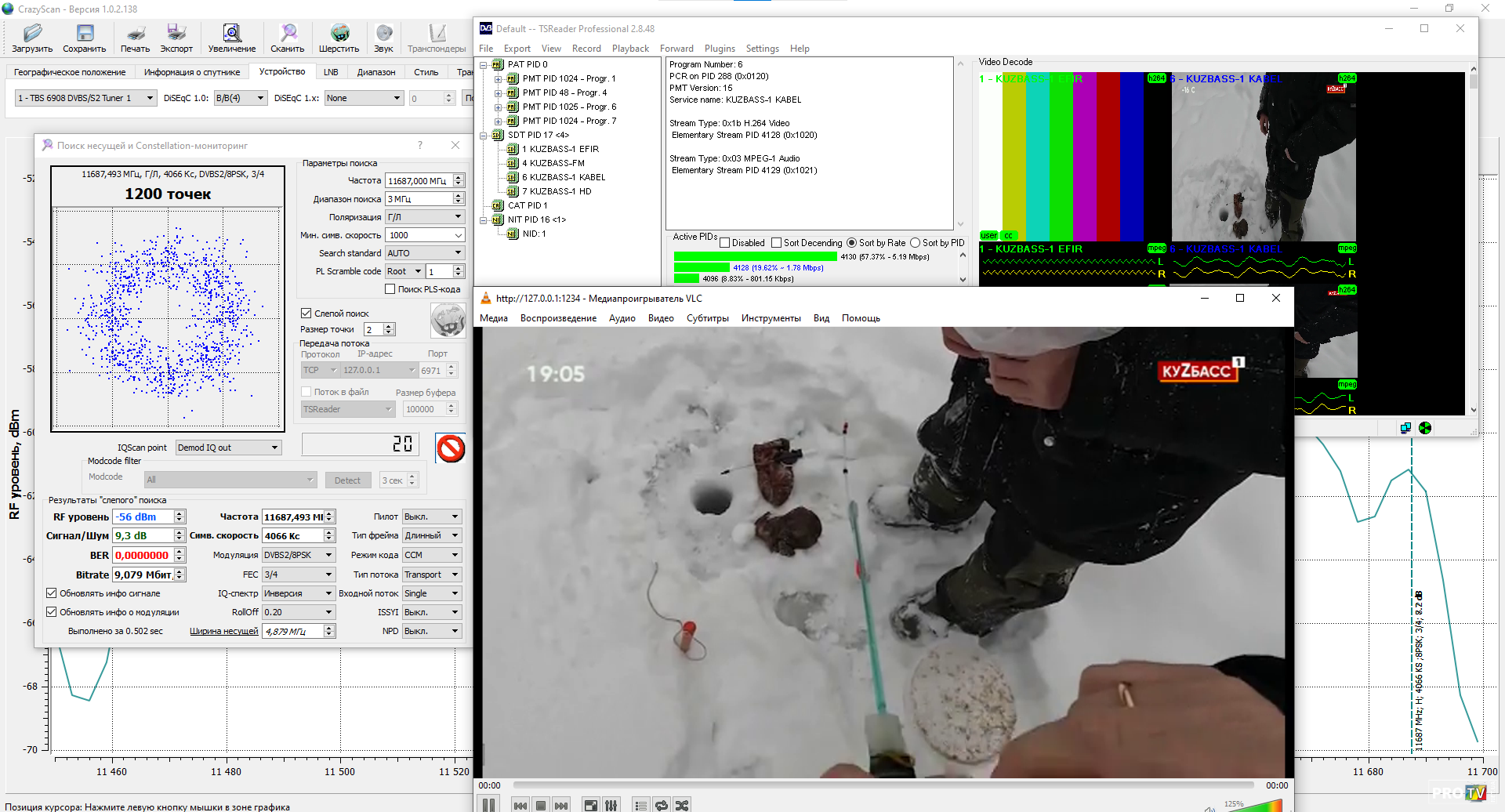Uncheck the Слепой поиск checkbox

point(306,314)
